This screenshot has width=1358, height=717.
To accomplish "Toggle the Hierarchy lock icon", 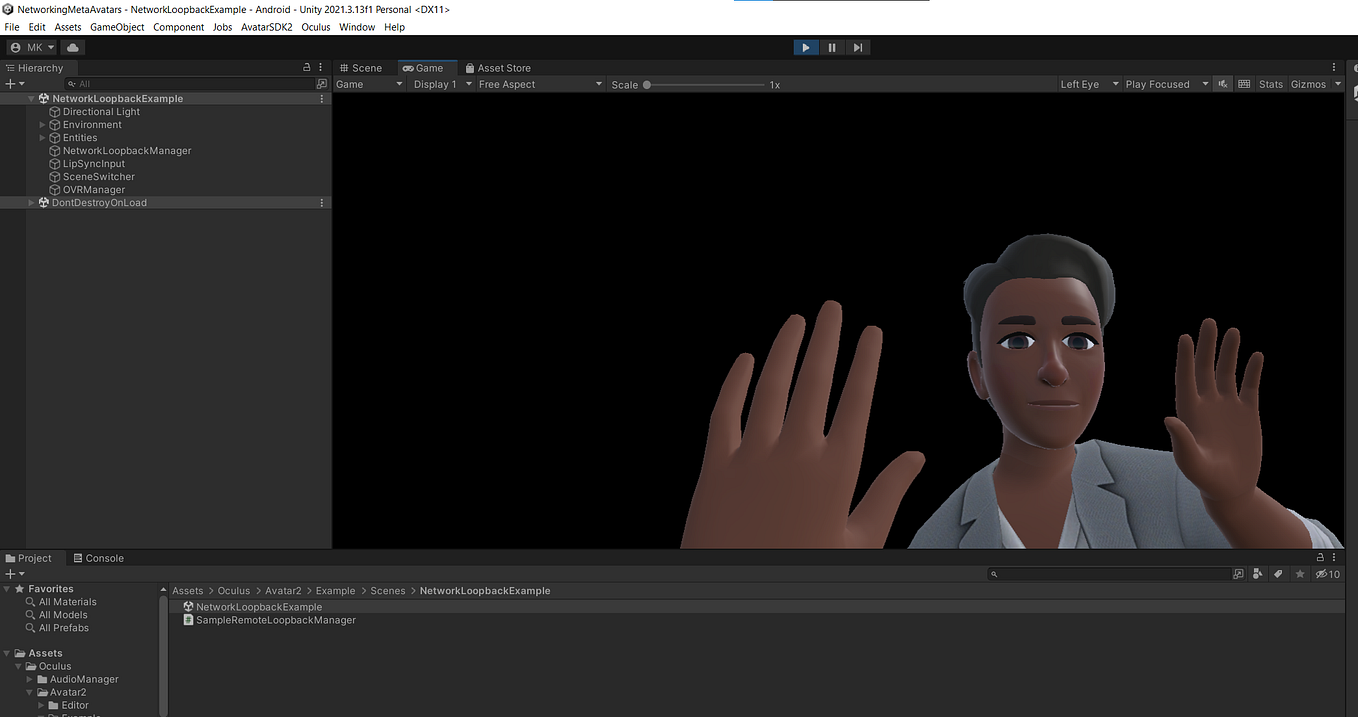I will click(307, 67).
